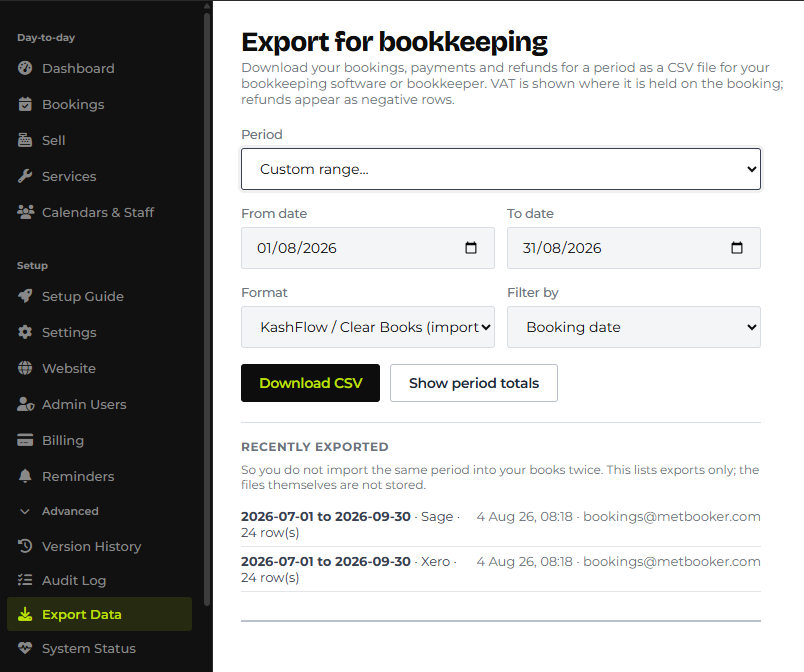Select the Sage export row date range
This screenshot has height=672, width=804.
[326, 516]
